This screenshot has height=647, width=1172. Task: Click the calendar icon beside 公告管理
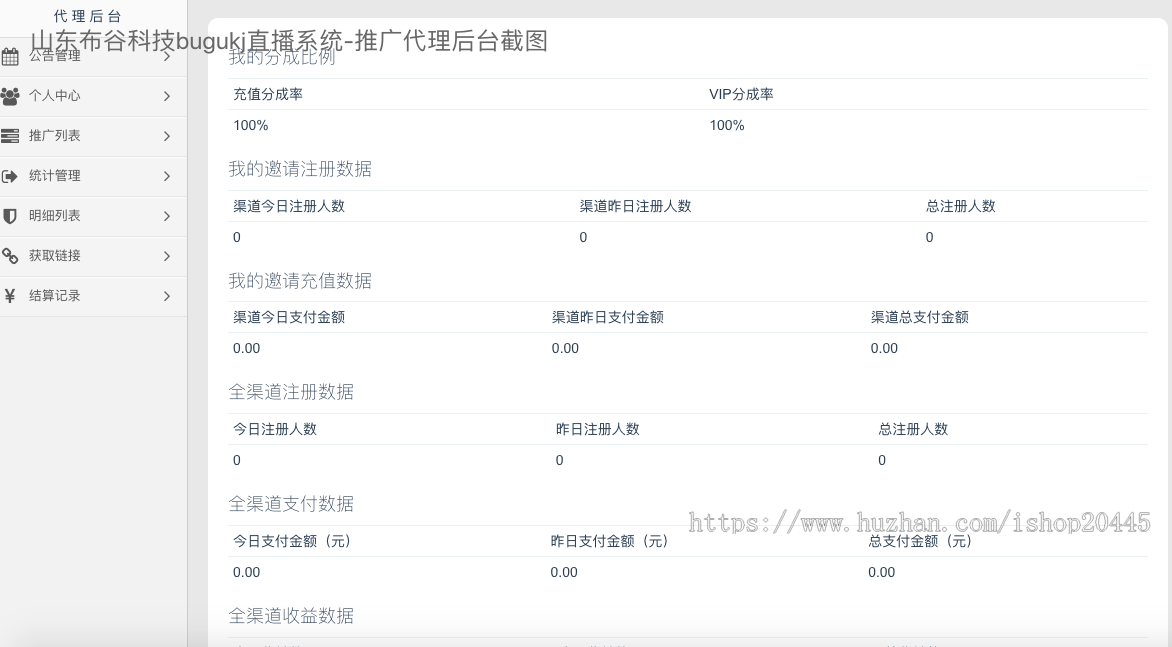coord(10,56)
